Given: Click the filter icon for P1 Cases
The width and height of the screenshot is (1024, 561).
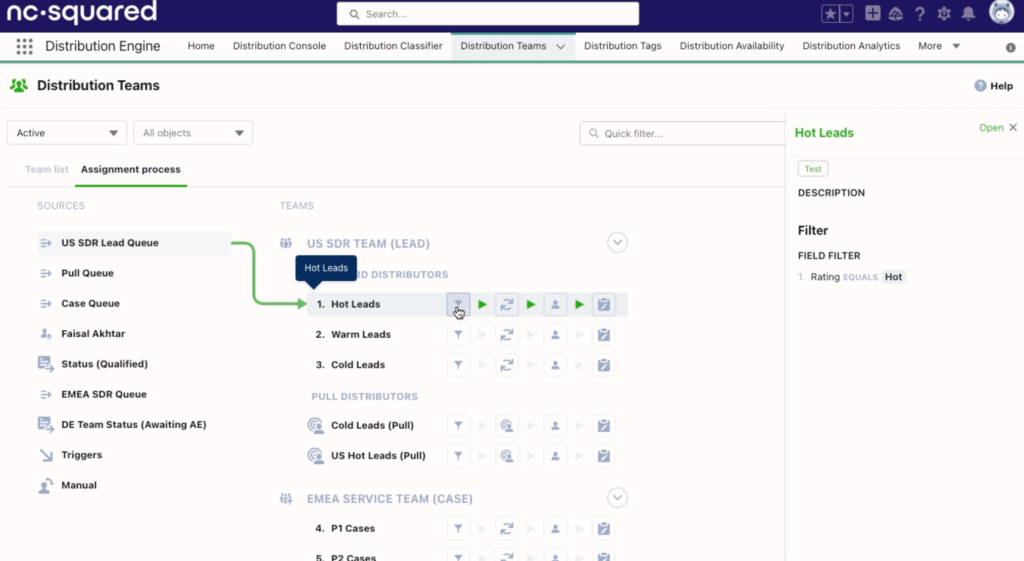Looking at the screenshot, I should 458,528.
